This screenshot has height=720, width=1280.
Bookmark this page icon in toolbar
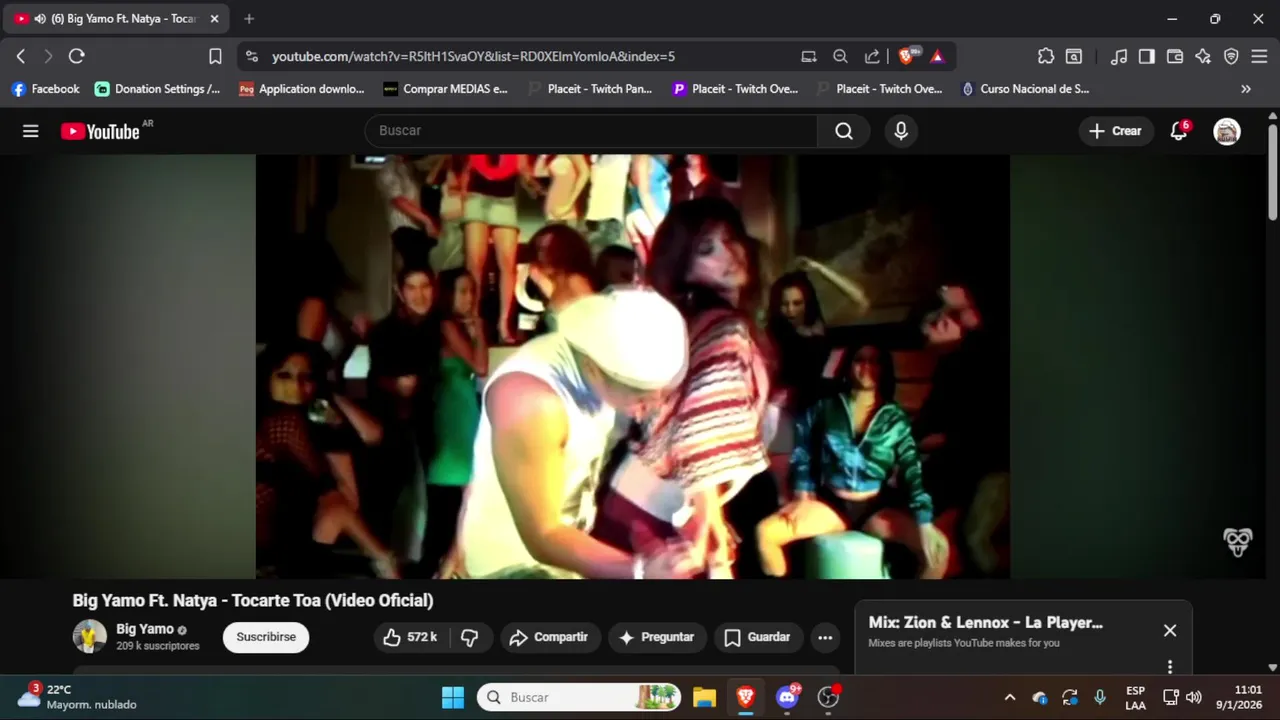click(215, 56)
